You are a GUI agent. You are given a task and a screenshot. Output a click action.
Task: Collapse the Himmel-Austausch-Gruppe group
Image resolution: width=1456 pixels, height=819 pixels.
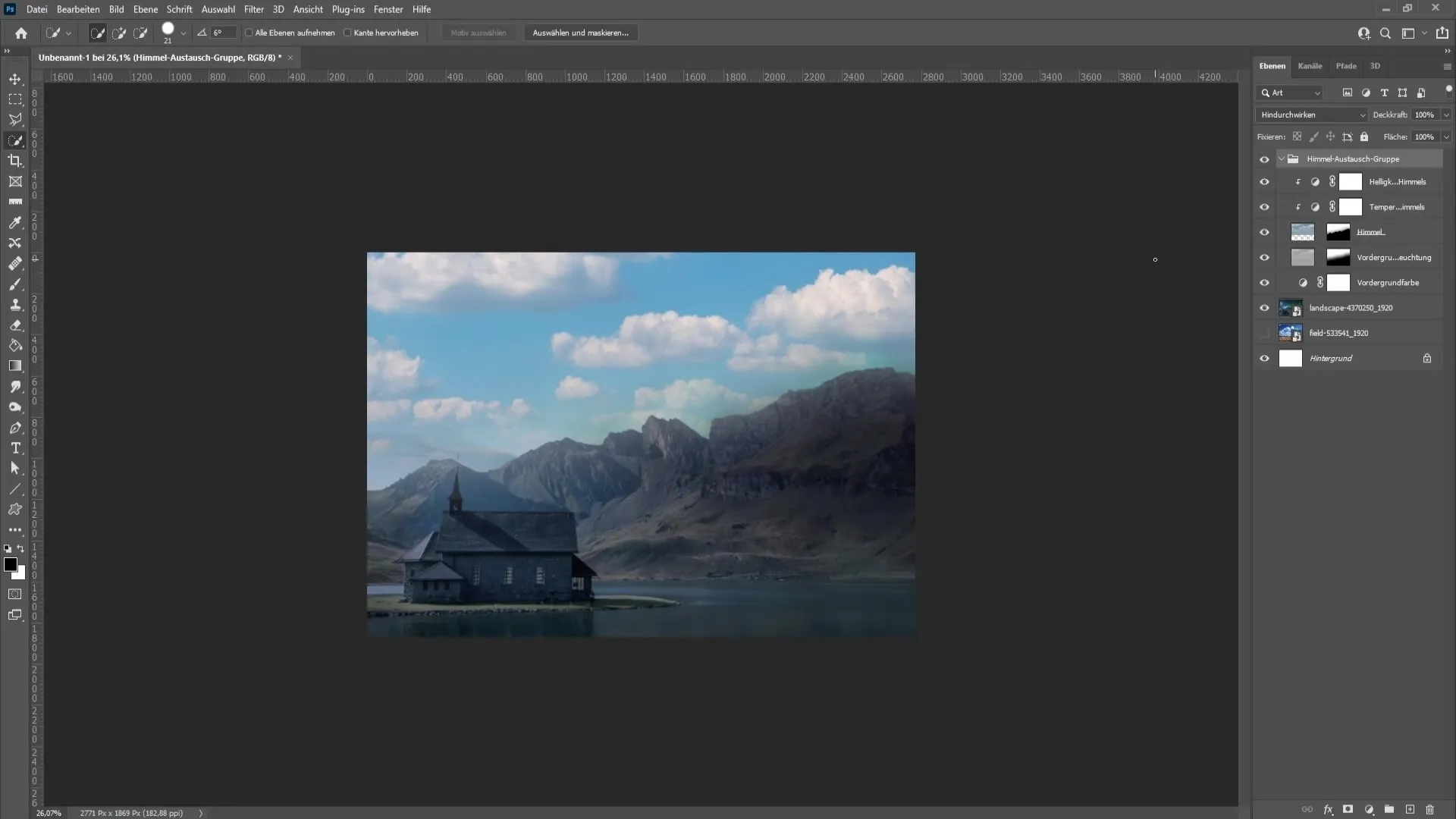point(1282,159)
